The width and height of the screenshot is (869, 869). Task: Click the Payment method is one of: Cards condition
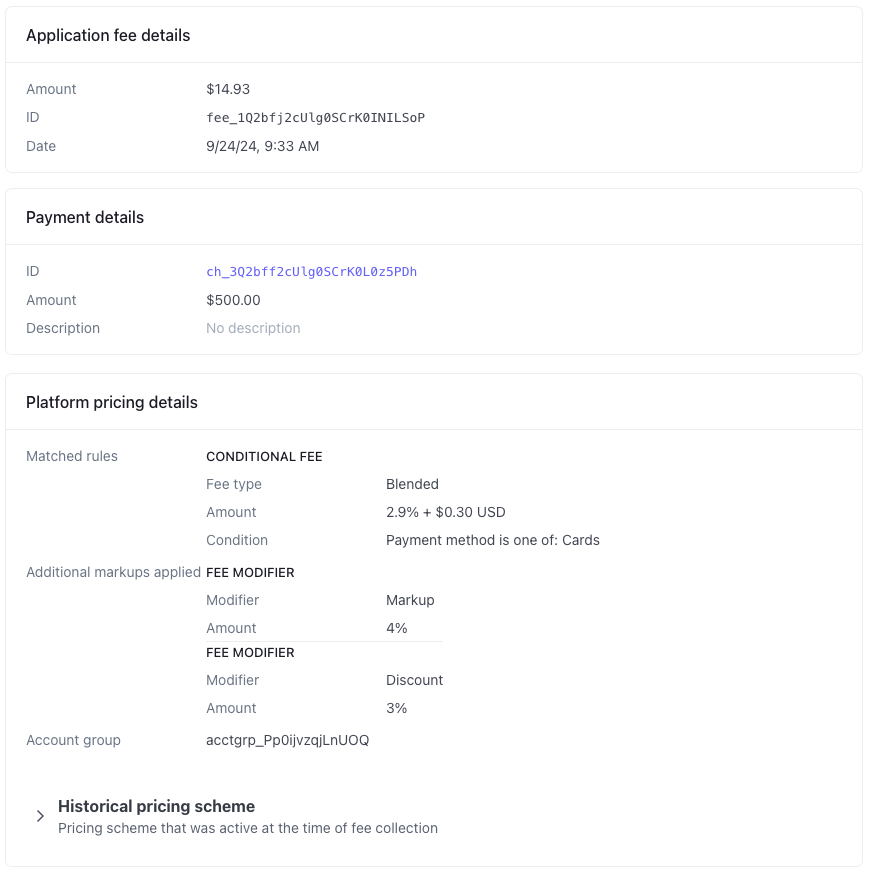pos(493,540)
